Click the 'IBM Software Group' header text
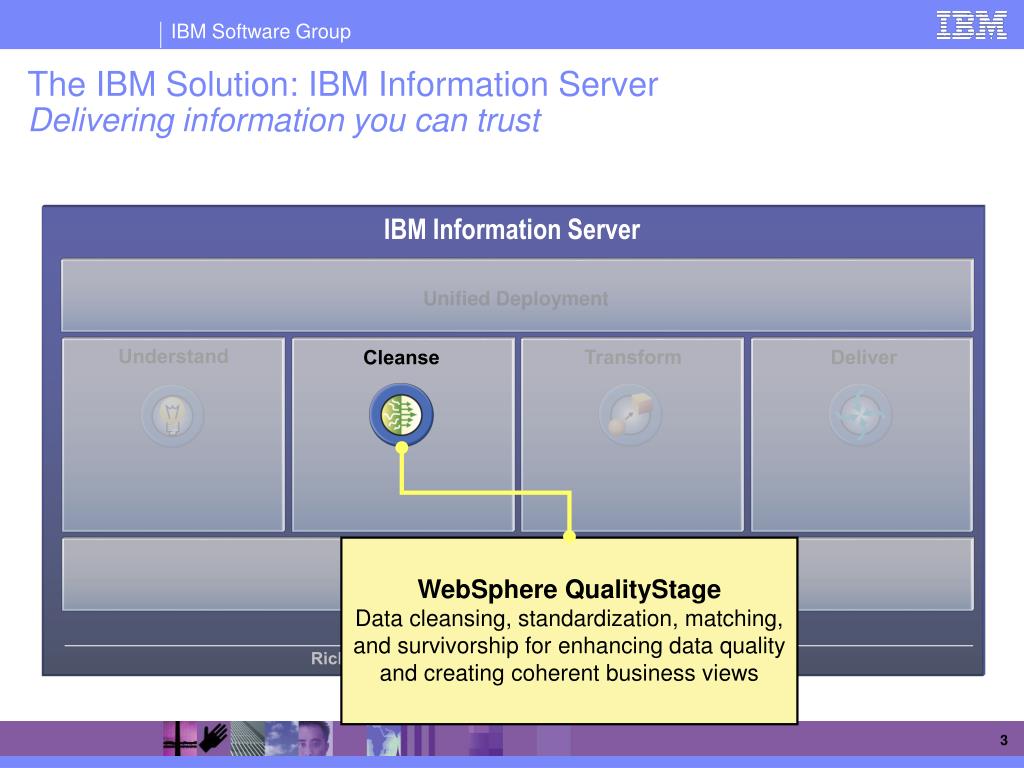1024x768 pixels. [x=261, y=31]
